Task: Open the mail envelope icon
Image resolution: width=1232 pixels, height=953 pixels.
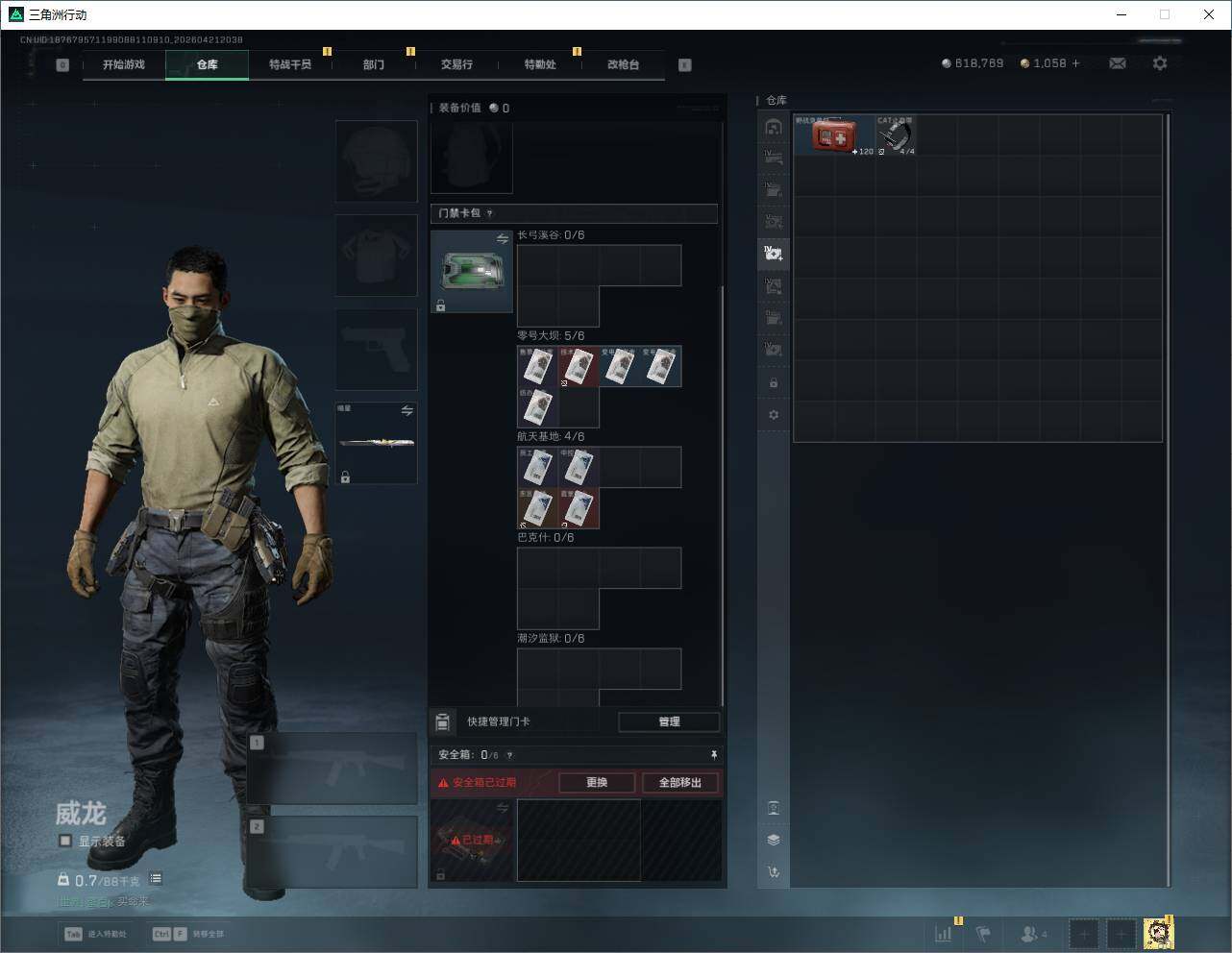Action: pos(1118,63)
